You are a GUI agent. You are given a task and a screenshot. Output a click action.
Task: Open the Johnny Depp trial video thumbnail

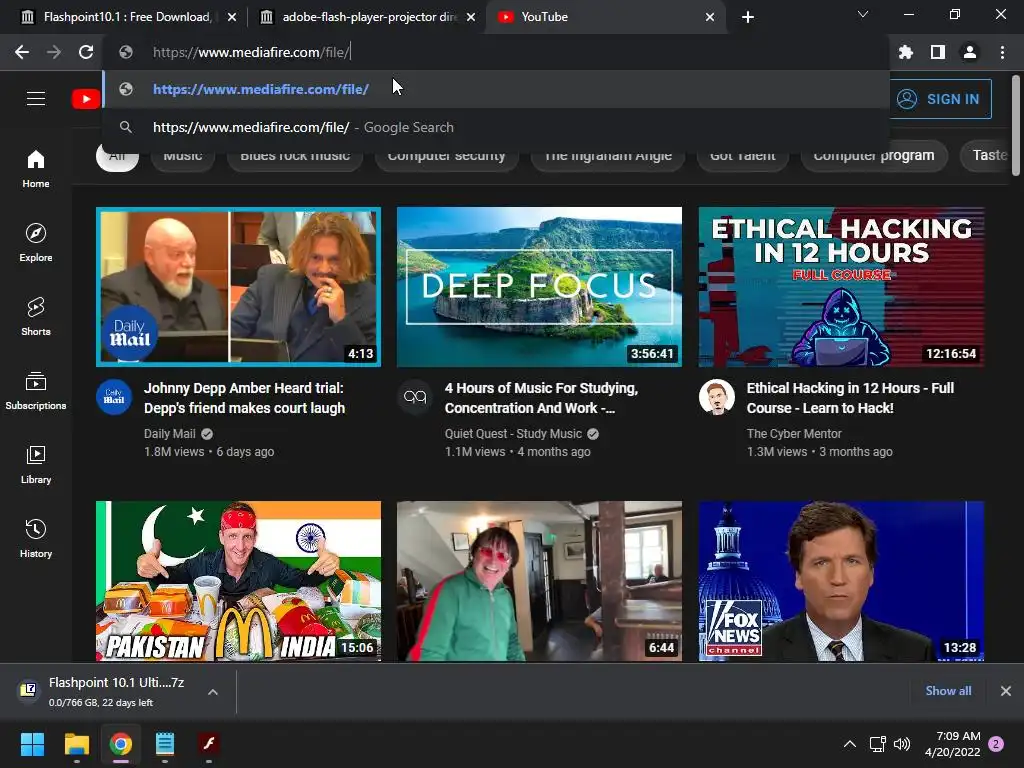pos(238,287)
